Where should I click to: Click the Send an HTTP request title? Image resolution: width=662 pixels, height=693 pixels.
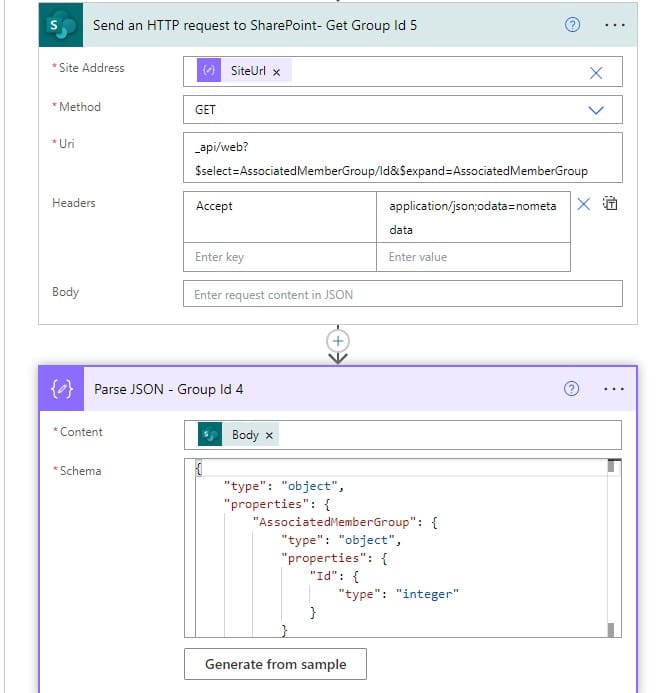255,25
